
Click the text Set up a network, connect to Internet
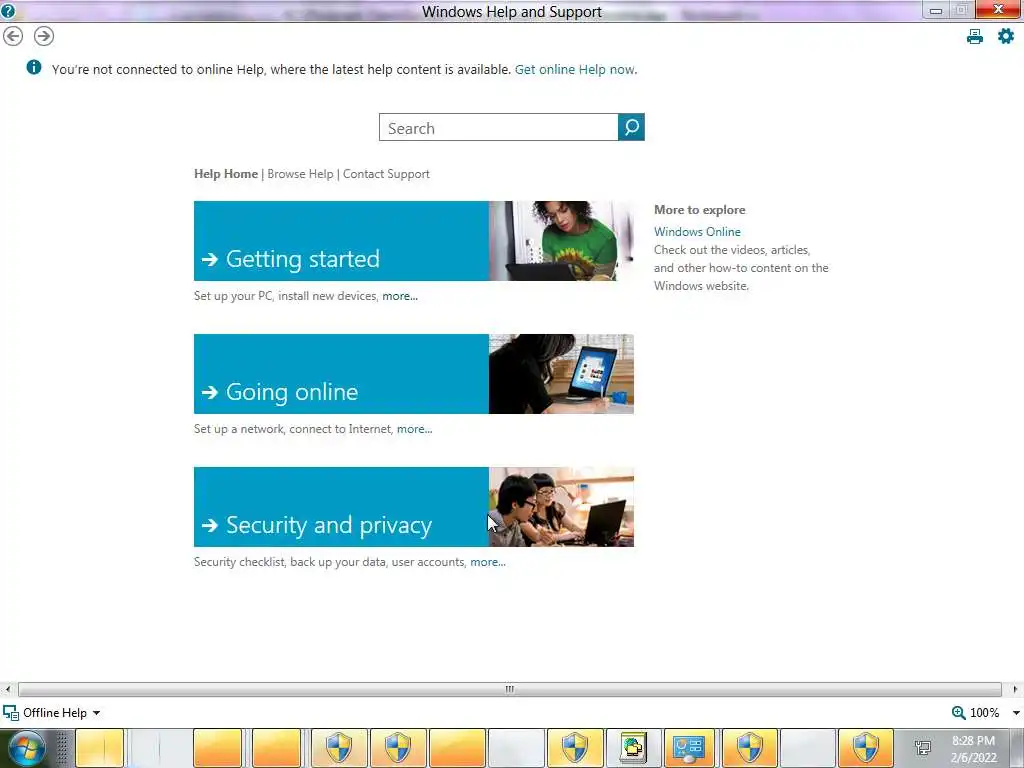tap(293, 429)
